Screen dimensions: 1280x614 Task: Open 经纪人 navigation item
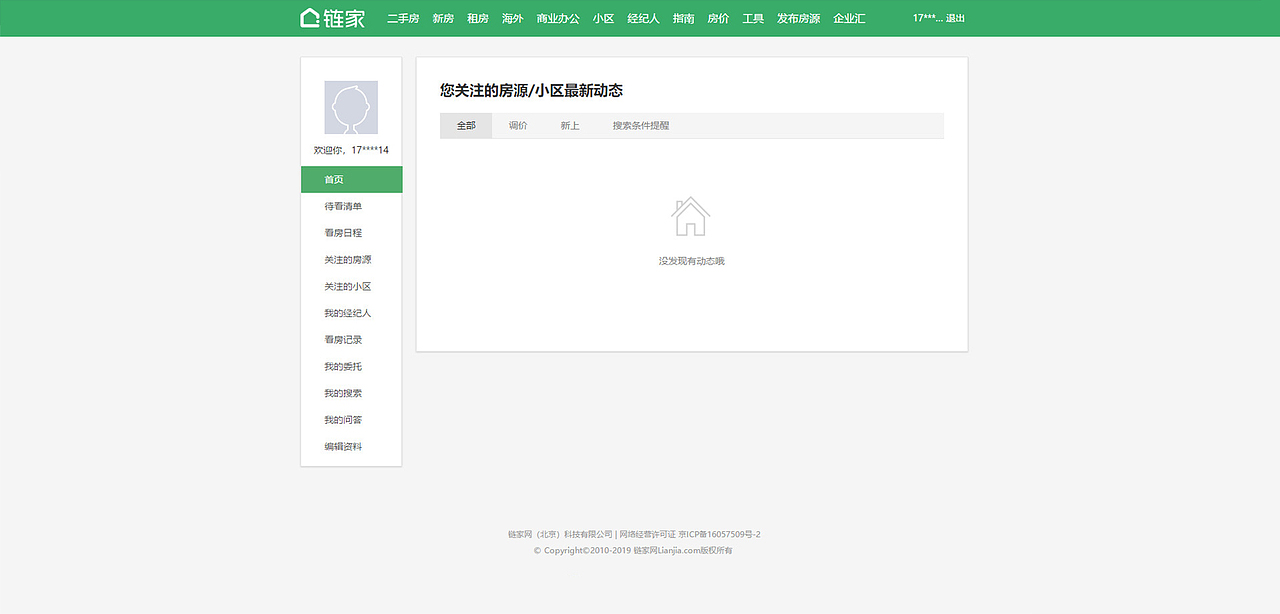[643, 19]
